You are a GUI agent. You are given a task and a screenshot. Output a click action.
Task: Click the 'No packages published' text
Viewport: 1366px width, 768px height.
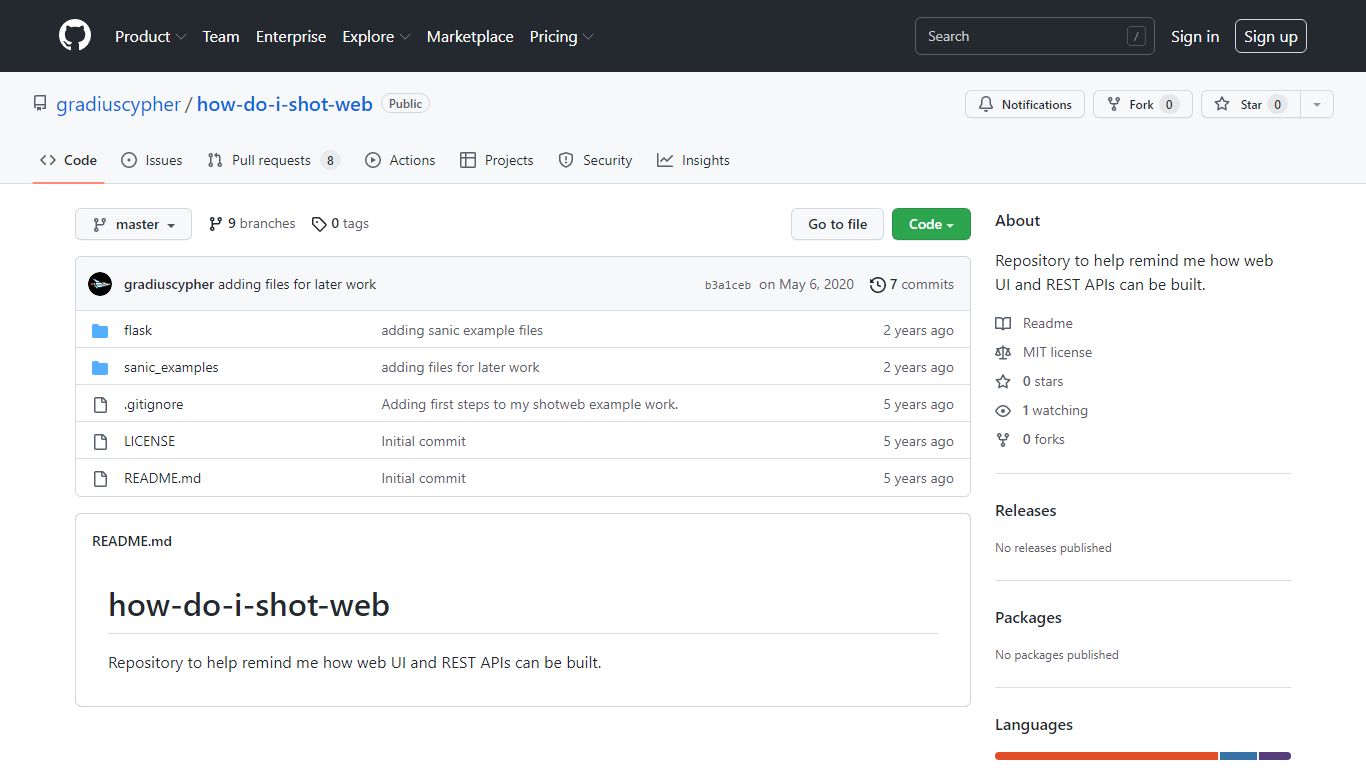[1057, 655]
